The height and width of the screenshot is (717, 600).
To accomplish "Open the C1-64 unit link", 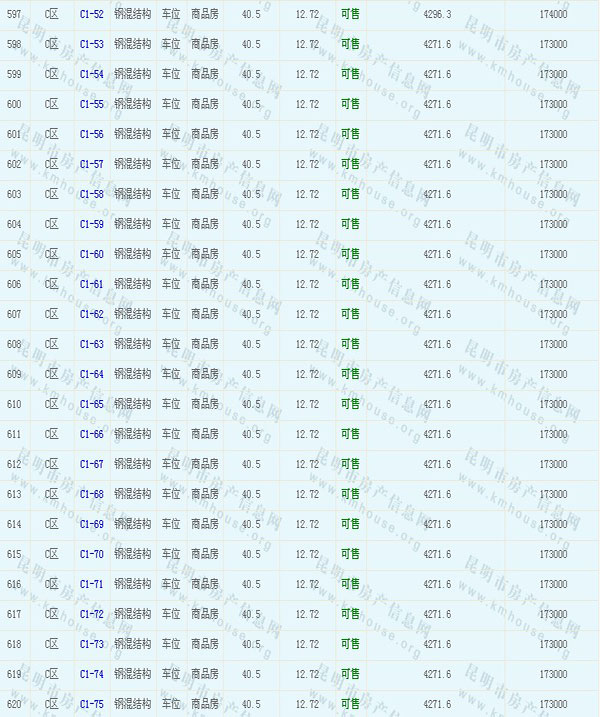I will click(x=91, y=374).
